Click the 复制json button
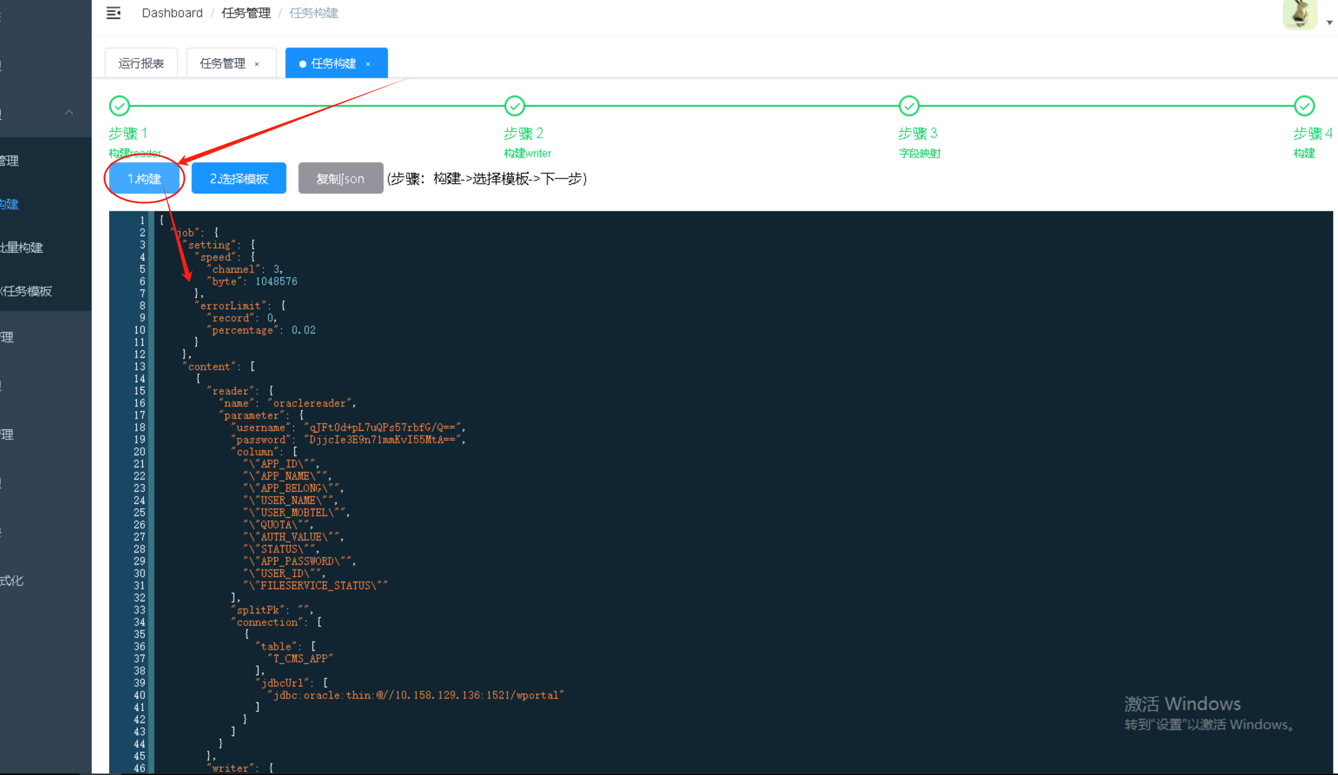 coord(340,178)
